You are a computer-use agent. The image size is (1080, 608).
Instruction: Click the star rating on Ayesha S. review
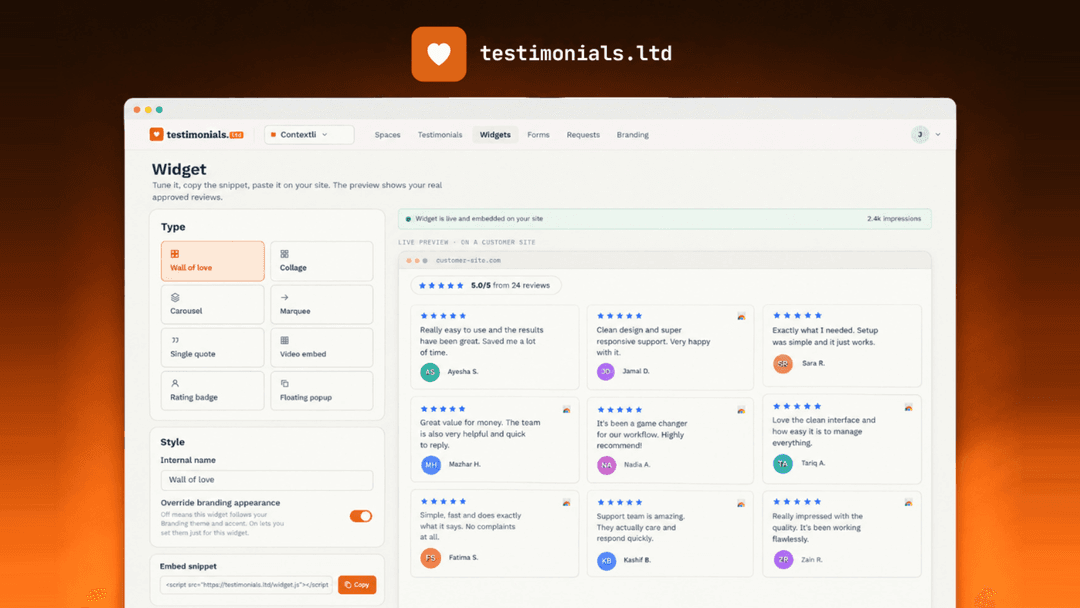443,316
